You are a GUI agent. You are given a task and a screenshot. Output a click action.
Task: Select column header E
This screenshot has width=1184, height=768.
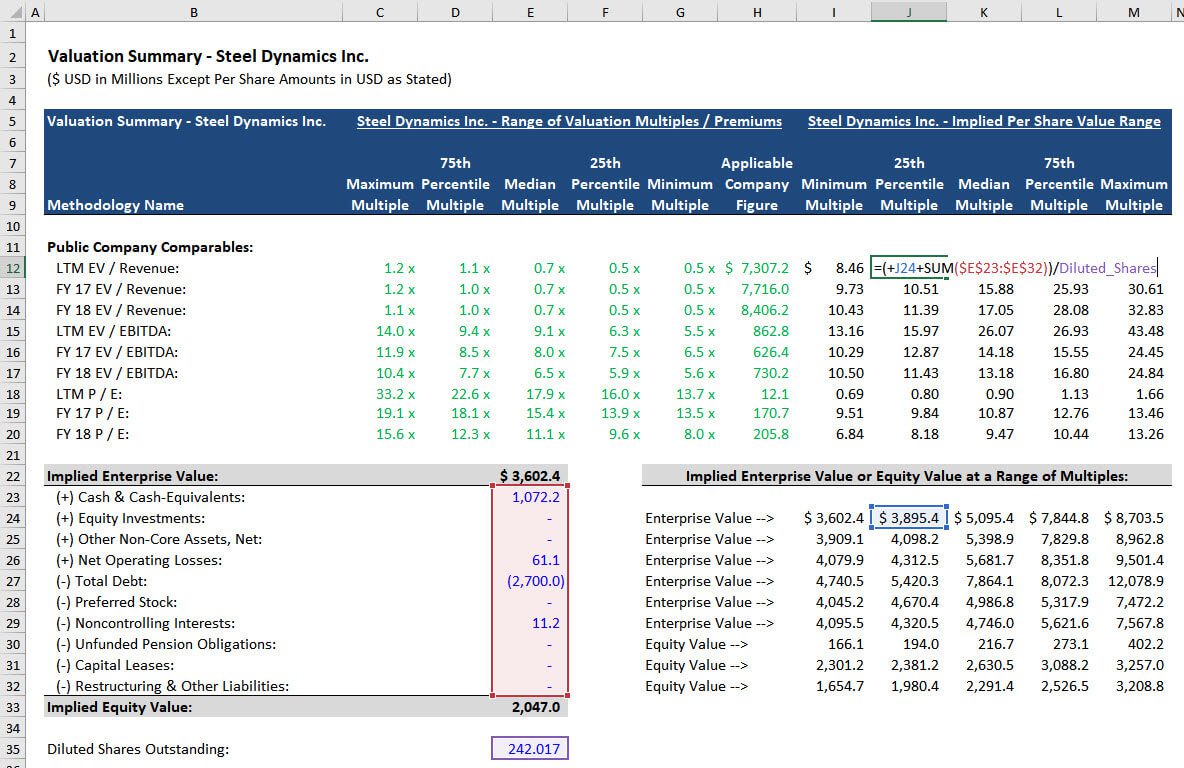click(529, 12)
